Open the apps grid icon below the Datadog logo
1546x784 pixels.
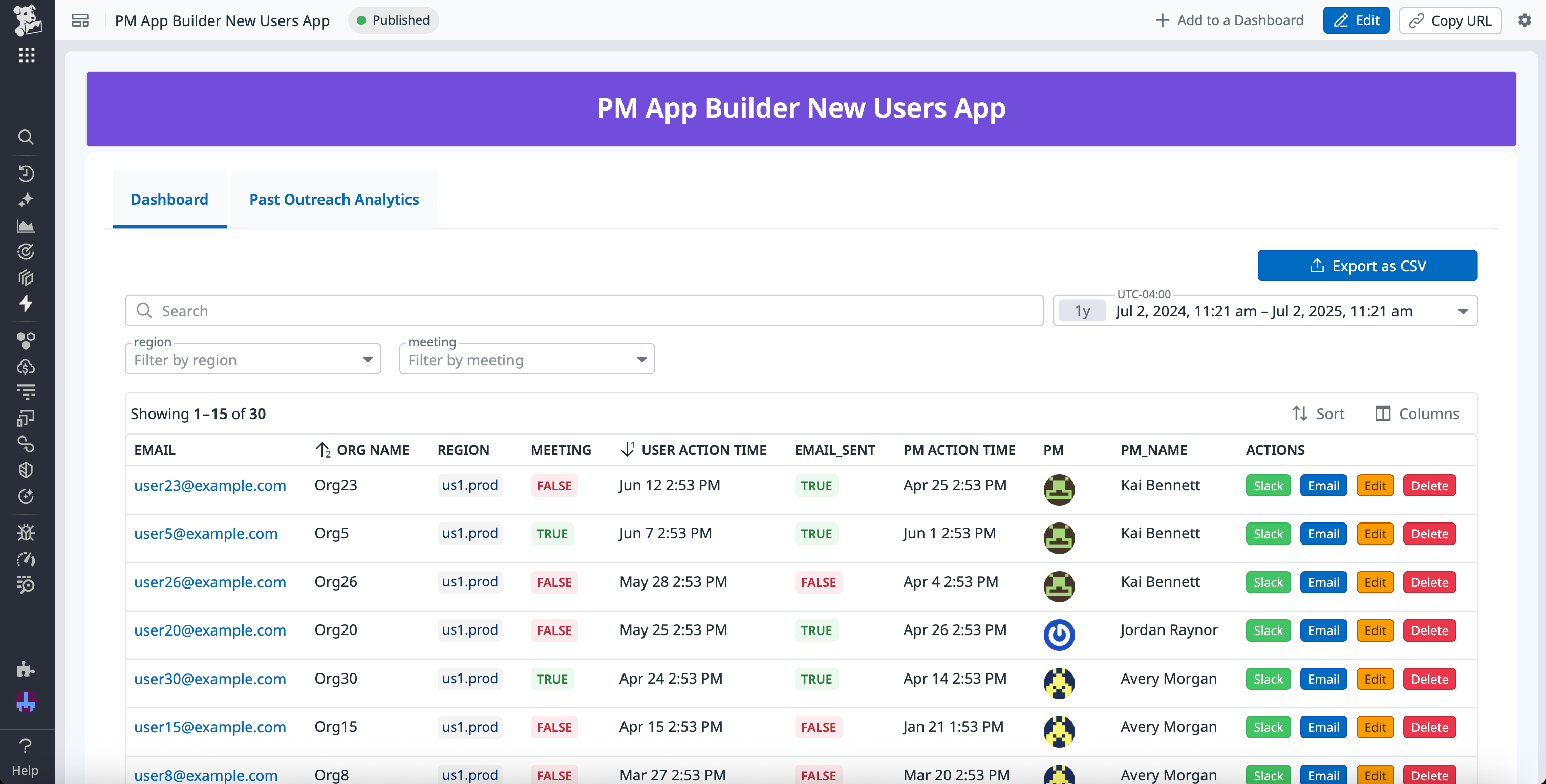click(x=27, y=55)
